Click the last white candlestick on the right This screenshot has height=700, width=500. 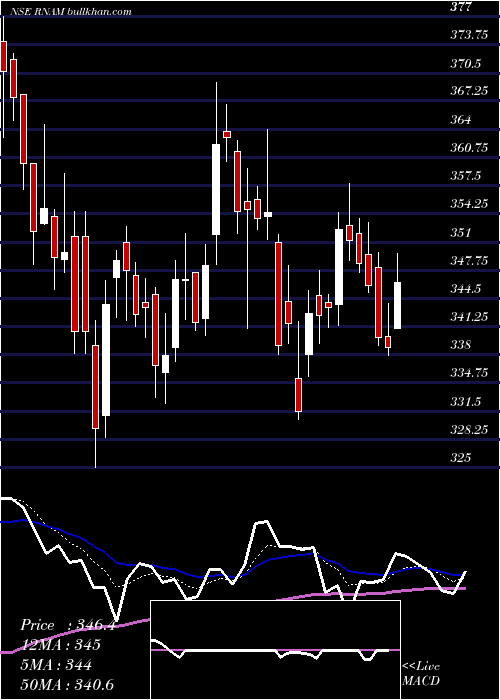pos(397,305)
